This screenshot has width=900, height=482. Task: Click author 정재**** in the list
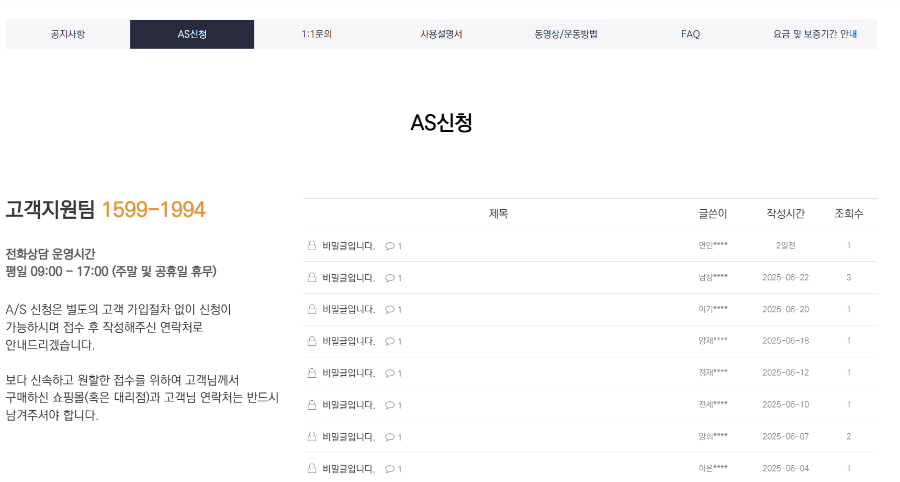coord(712,372)
